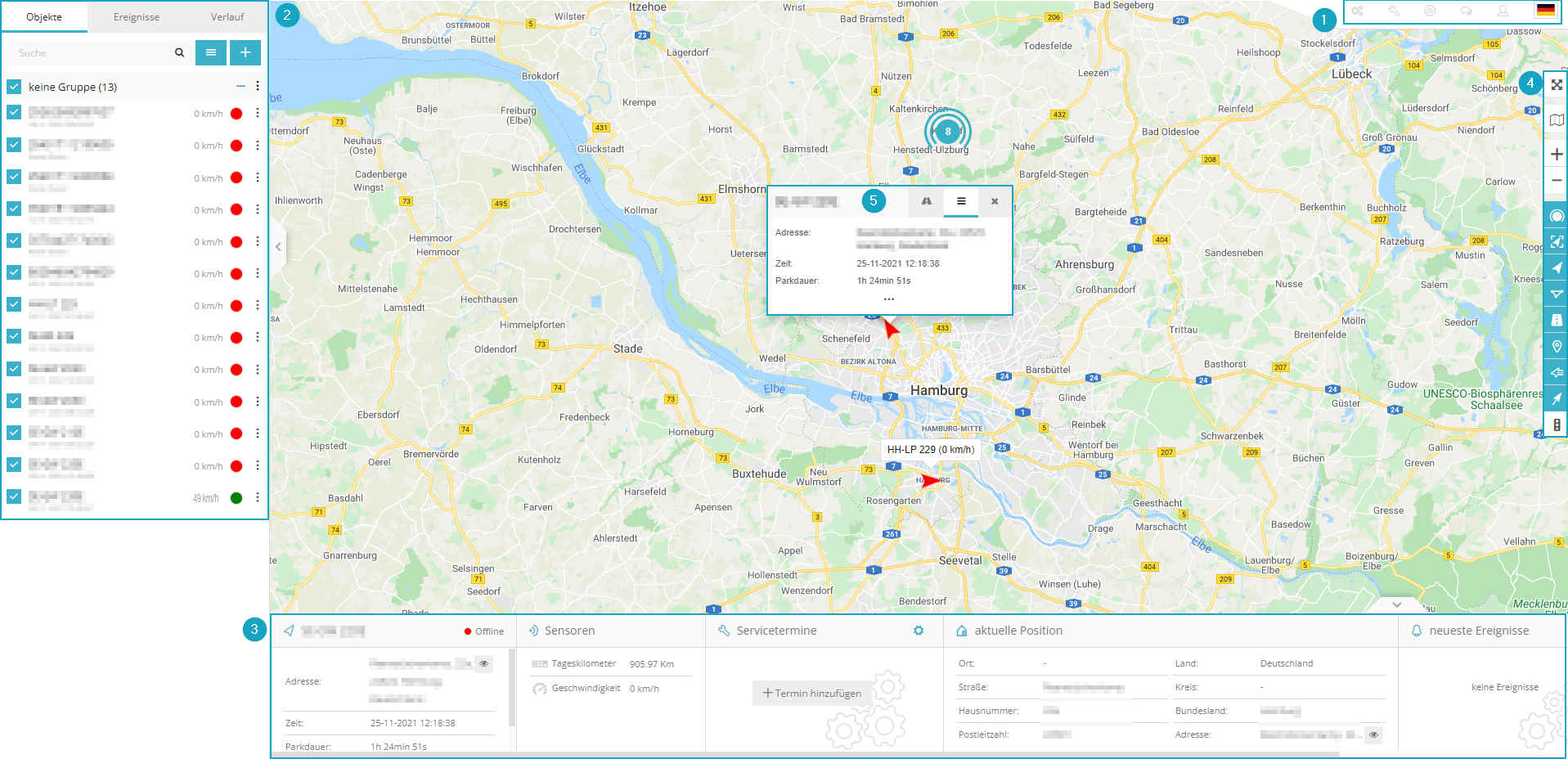1568x759 pixels.
Task: Click the wrench icon in top toolbar
Action: [1394, 11]
